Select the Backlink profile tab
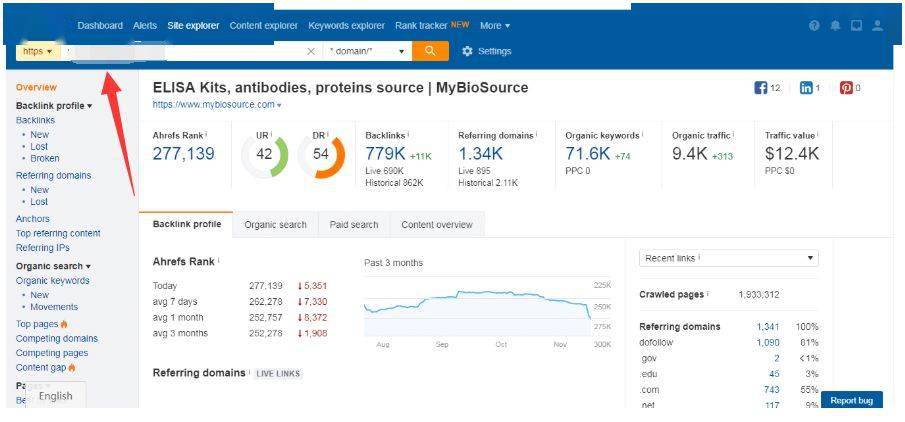This screenshot has width=905, height=422. pyautogui.click(x=186, y=224)
